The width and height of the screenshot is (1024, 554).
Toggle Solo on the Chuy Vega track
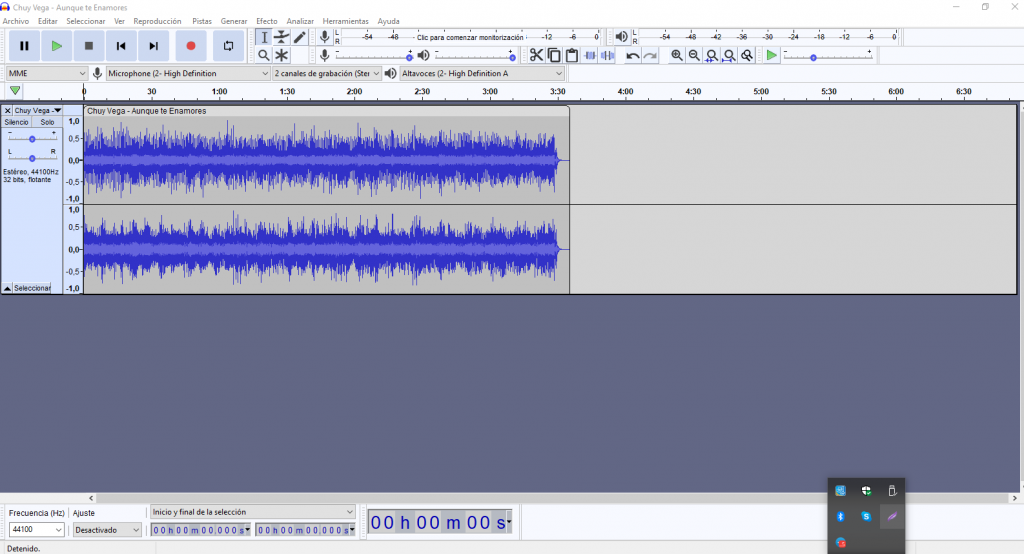coord(47,122)
